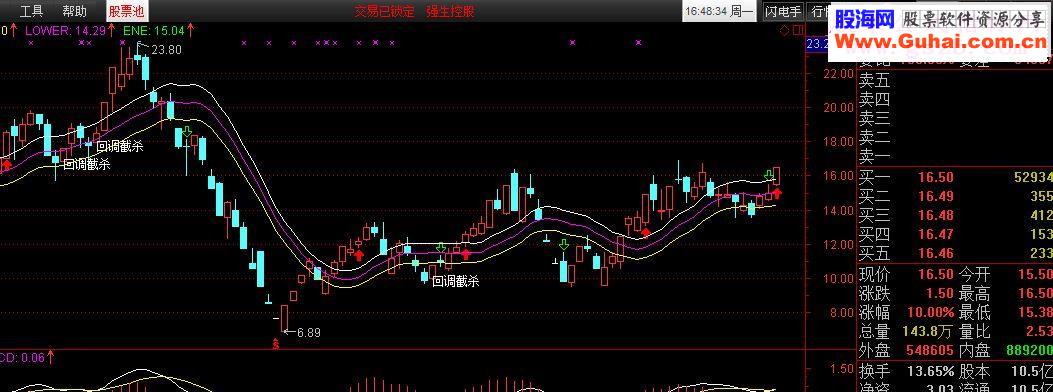Click the green down arrow above the 10.00 dip candle
1053x392 pixels.
(563, 244)
